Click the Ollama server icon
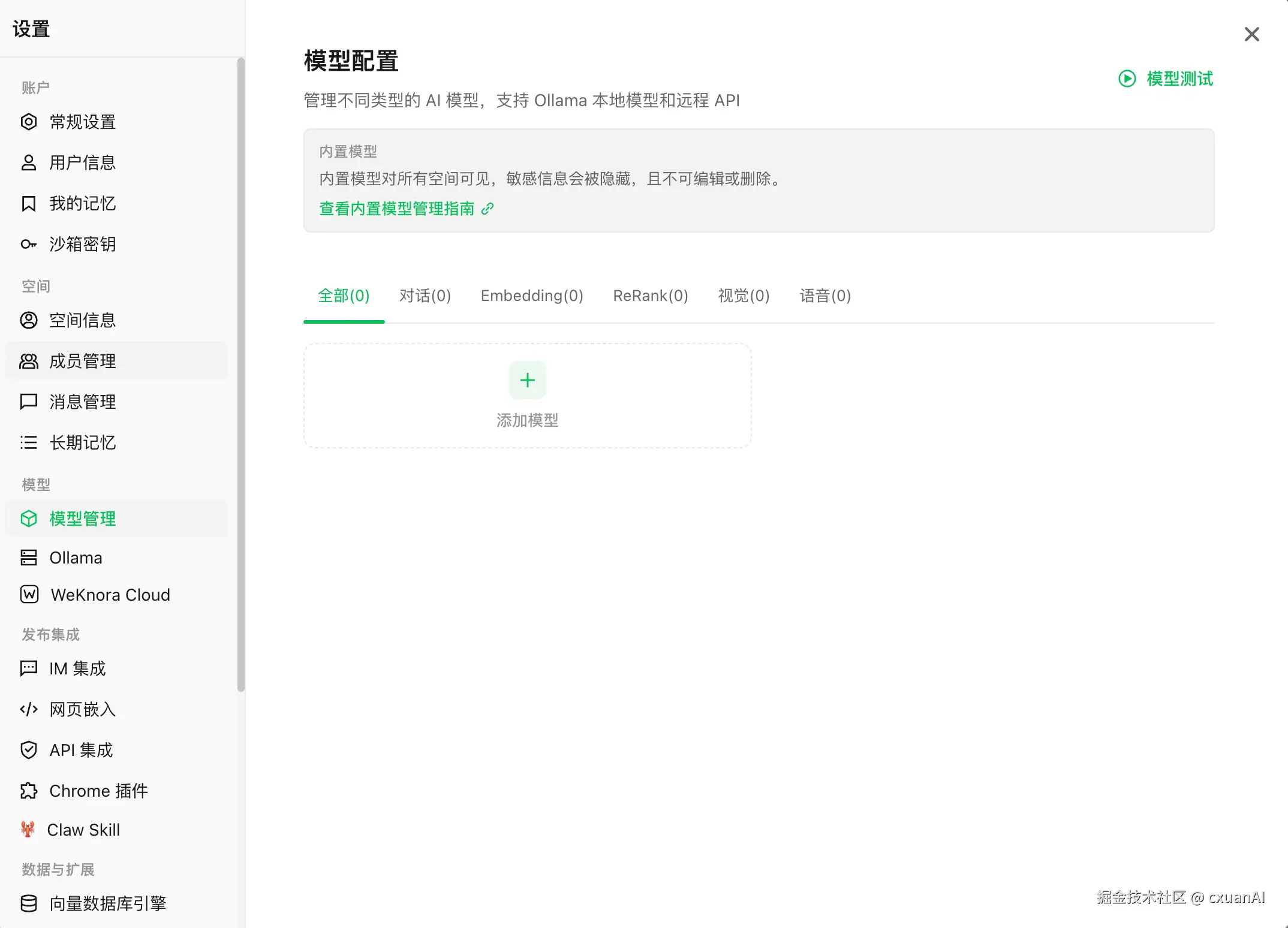Viewport: 1288px width, 928px height. click(29, 558)
